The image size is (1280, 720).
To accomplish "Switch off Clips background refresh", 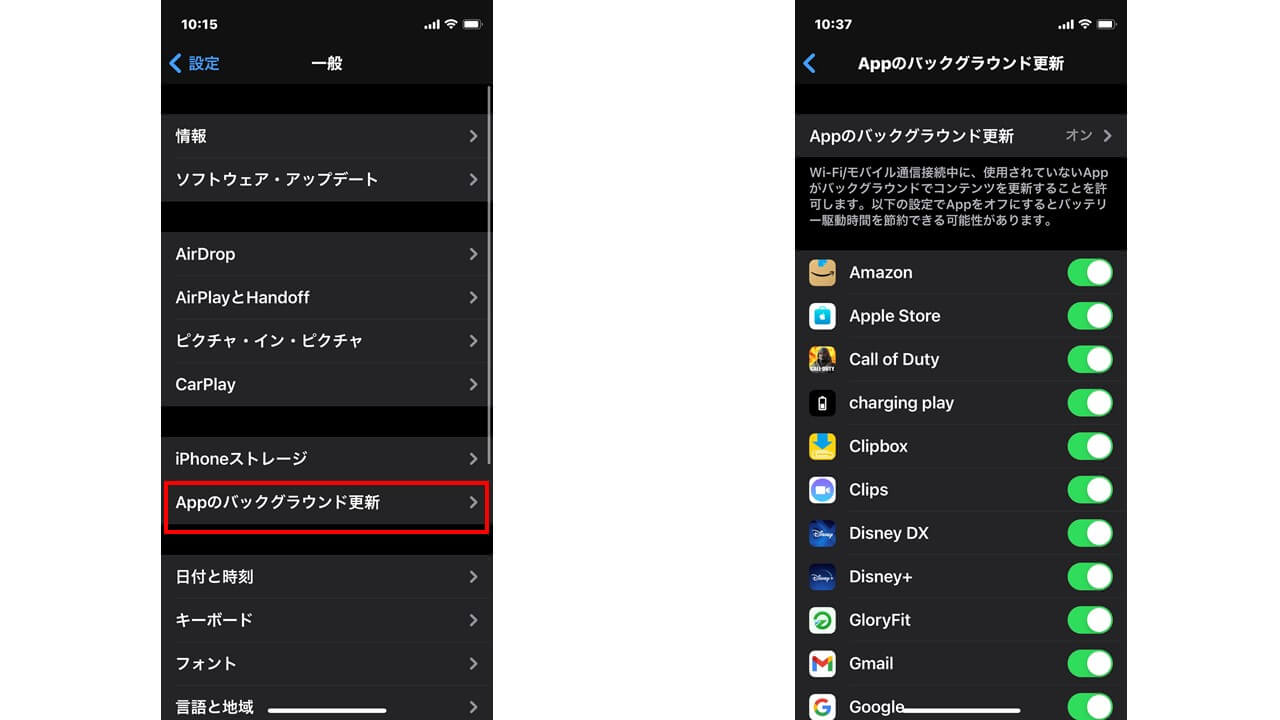I will click(x=1090, y=490).
